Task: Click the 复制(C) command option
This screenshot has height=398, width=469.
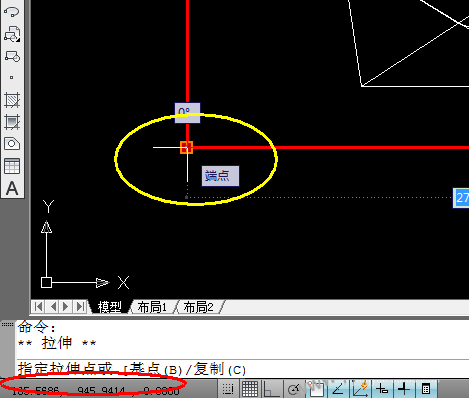Action: pyautogui.click(x=219, y=369)
